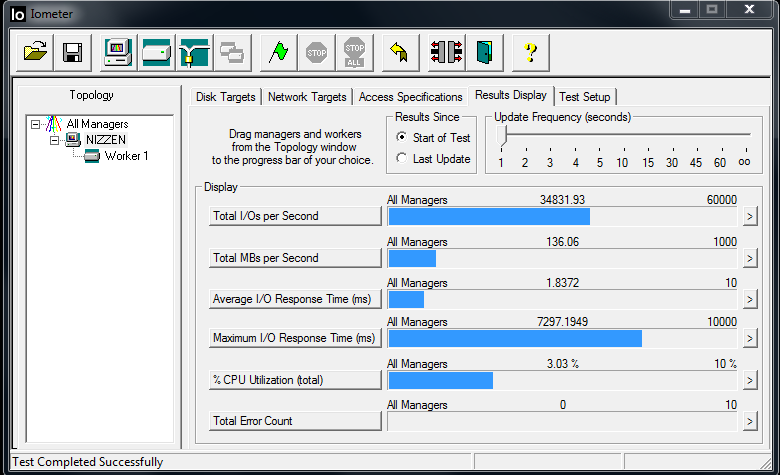
Task: Open details arrow for CPU Utilization
Action: tap(750, 380)
